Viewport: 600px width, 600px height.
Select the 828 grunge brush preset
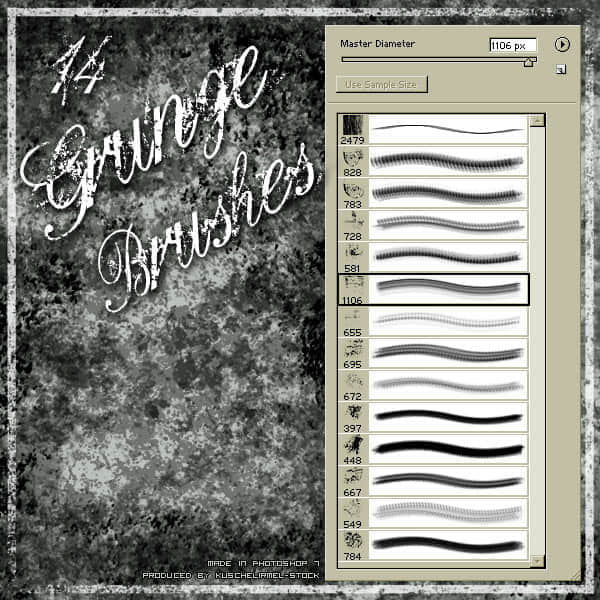[434, 161]
